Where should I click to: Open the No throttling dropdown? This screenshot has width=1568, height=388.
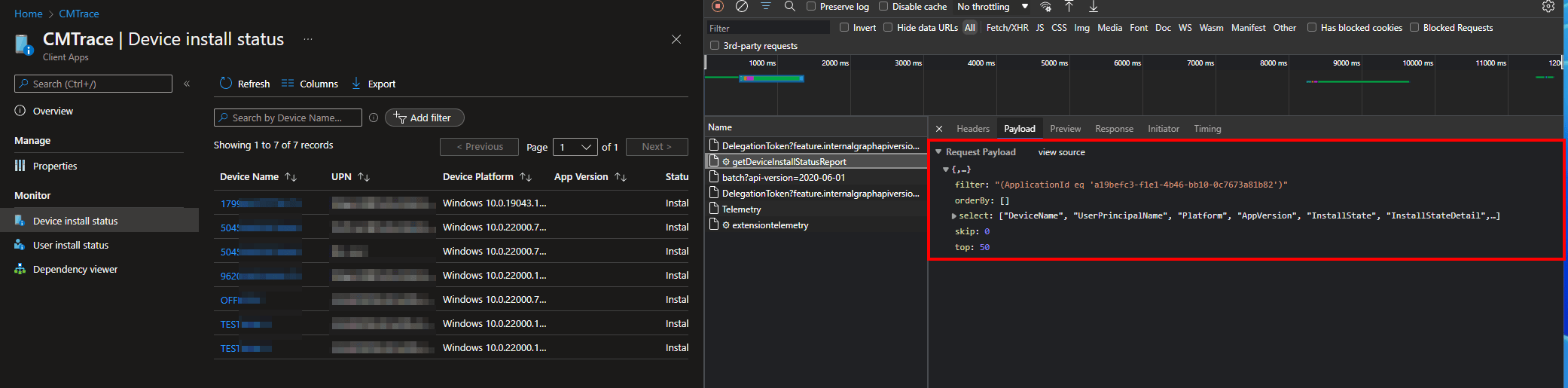click(x=993, y=7)
